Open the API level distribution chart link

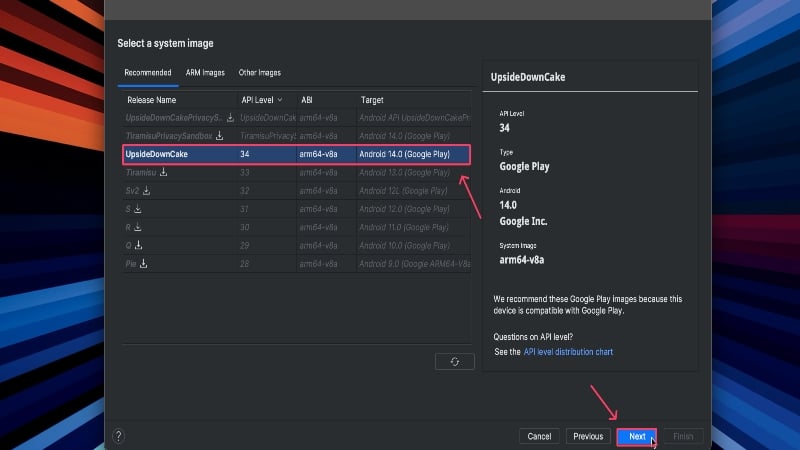click(x=568, y=352)
